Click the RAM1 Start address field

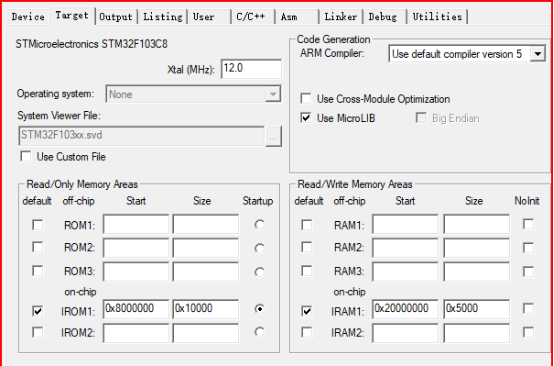click(x=405, y=224)
